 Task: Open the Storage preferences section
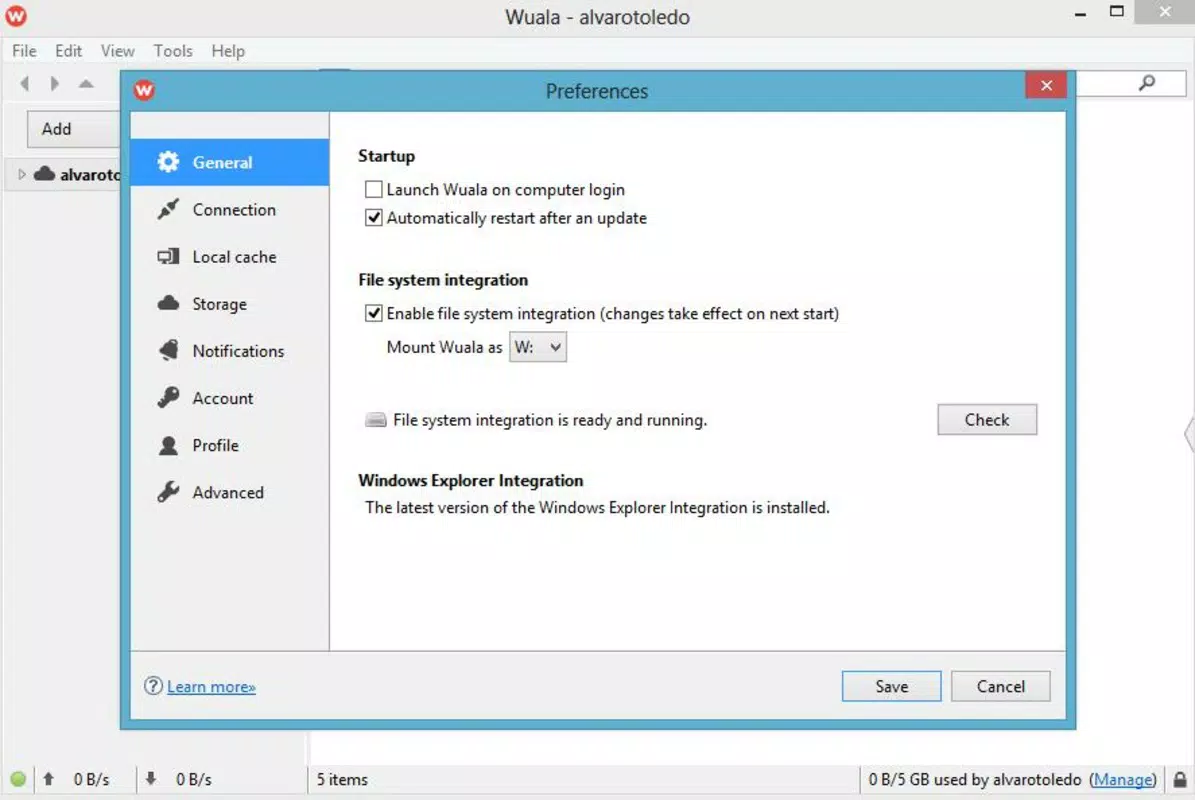229,304
